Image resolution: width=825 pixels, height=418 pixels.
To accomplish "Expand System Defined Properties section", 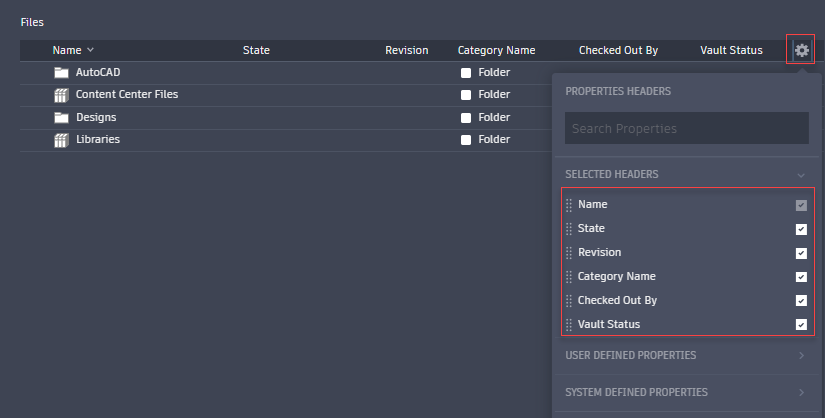I will coord(801,392).
